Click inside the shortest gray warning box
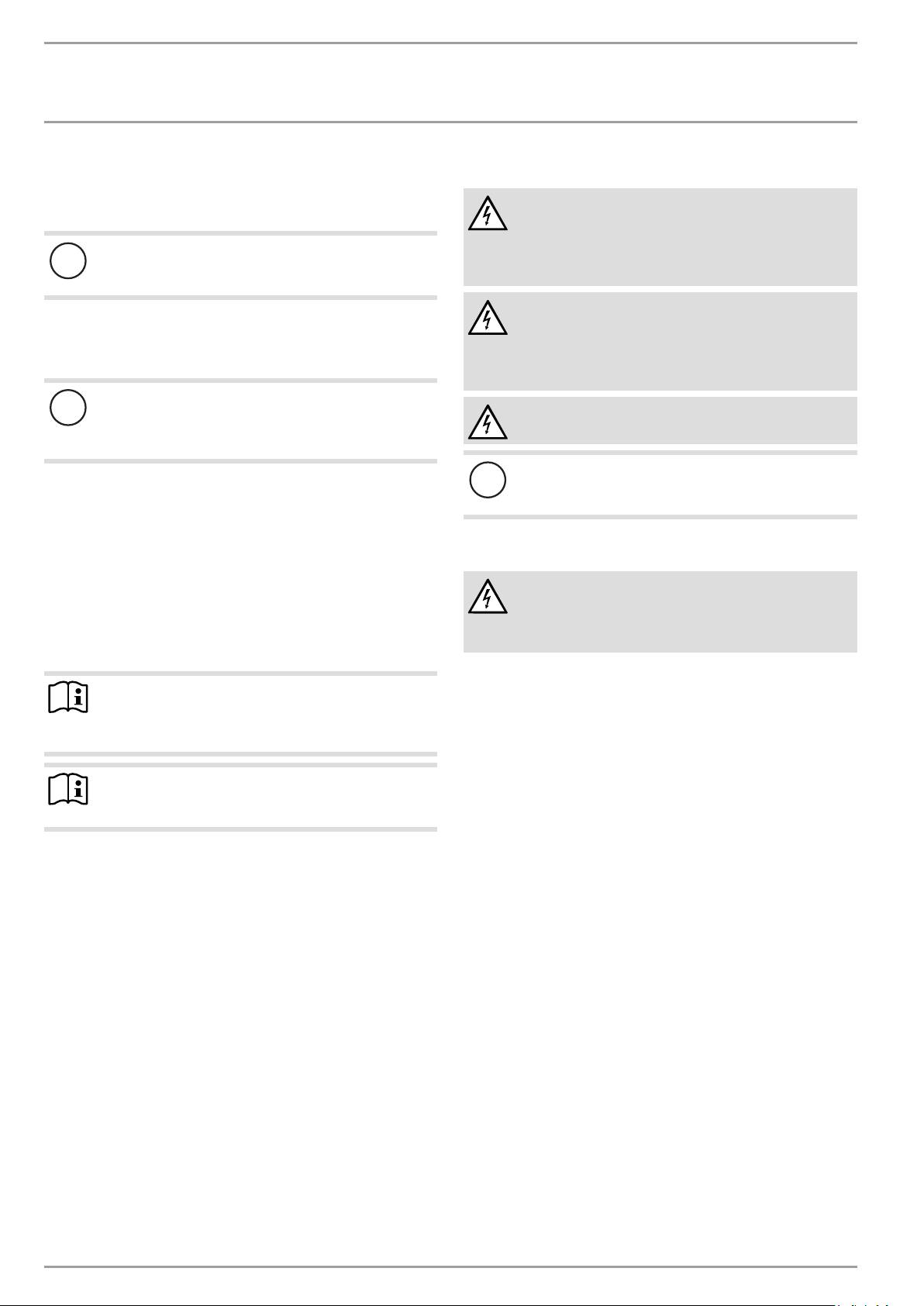 [x=674, y=421]
